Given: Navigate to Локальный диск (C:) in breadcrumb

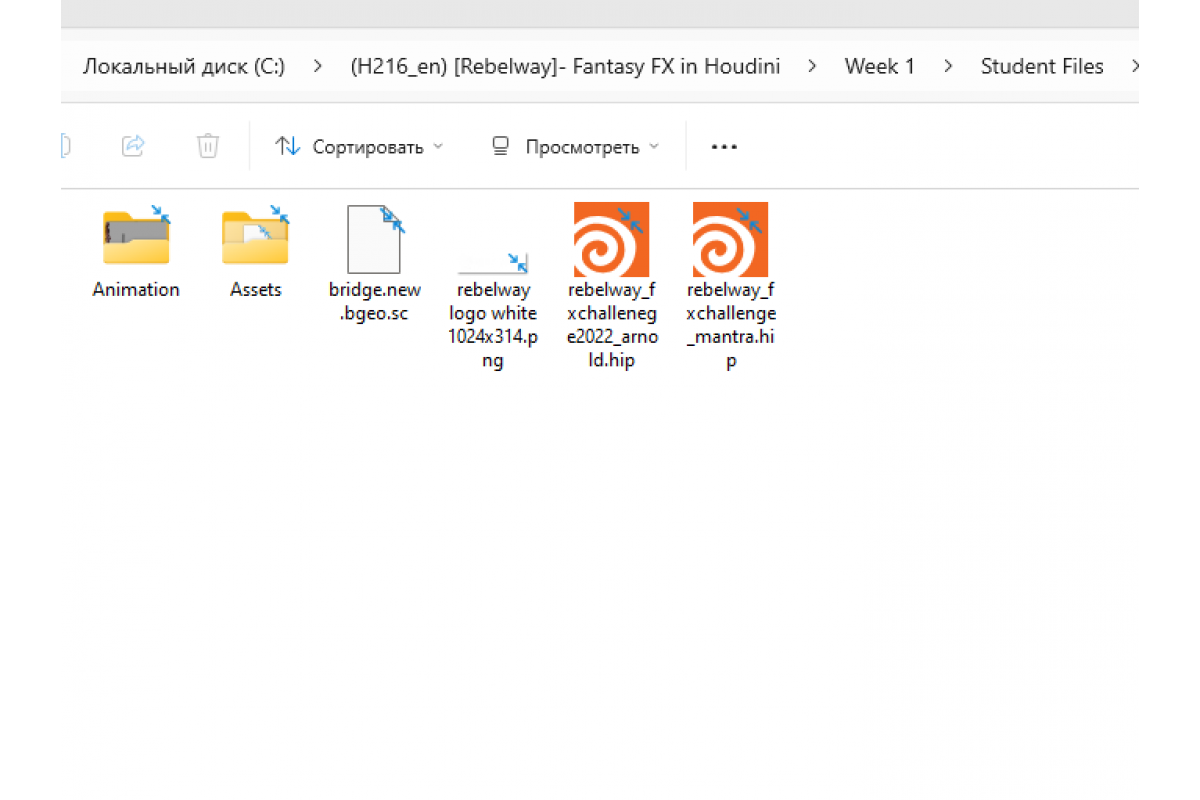Looking at the screenshot, I should (x=184, y=67).
